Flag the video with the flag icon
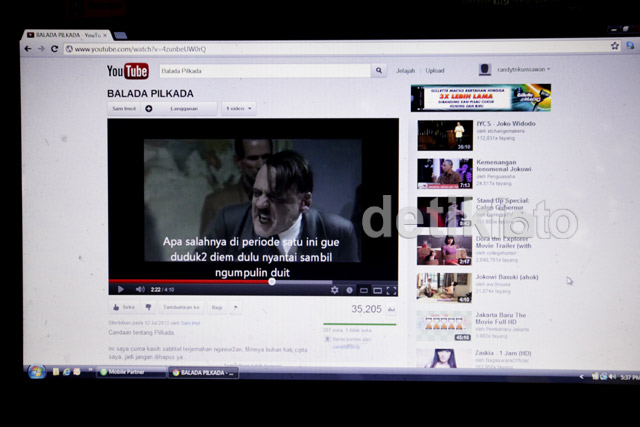 (236, 307)
